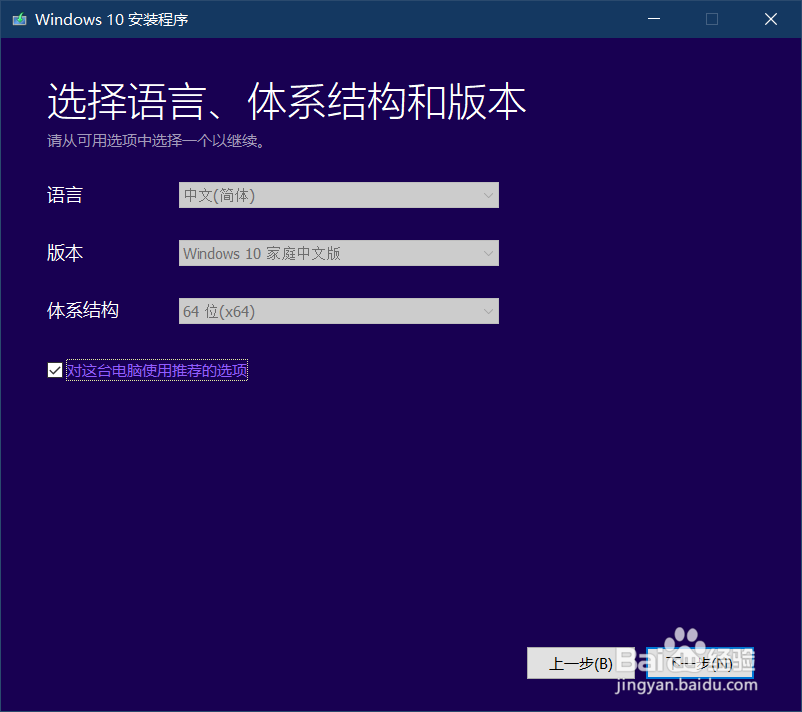Click the 下一步(N) next button
This screenshot has width=802, height=712.
700,663
